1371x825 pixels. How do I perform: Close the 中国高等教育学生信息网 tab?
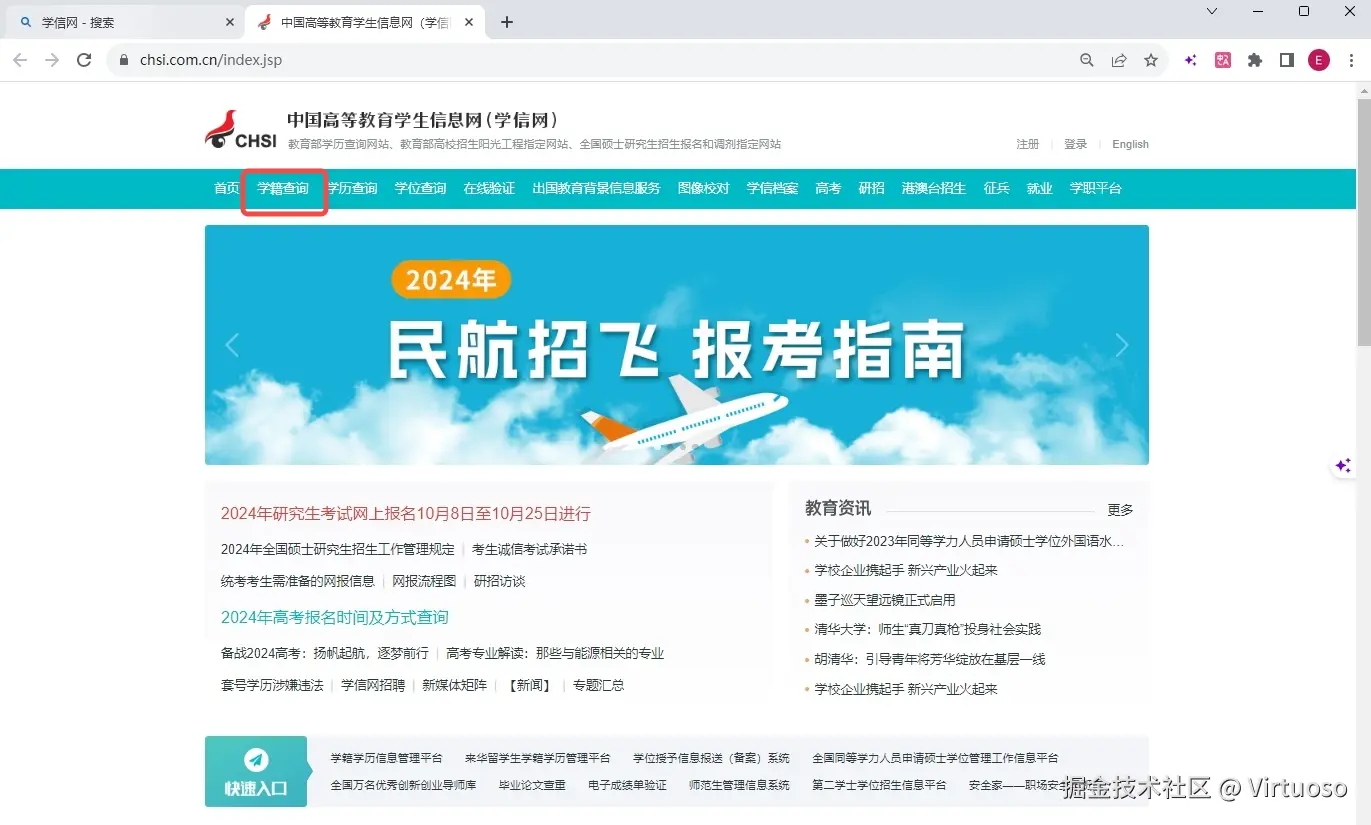(x=469, y=22)
